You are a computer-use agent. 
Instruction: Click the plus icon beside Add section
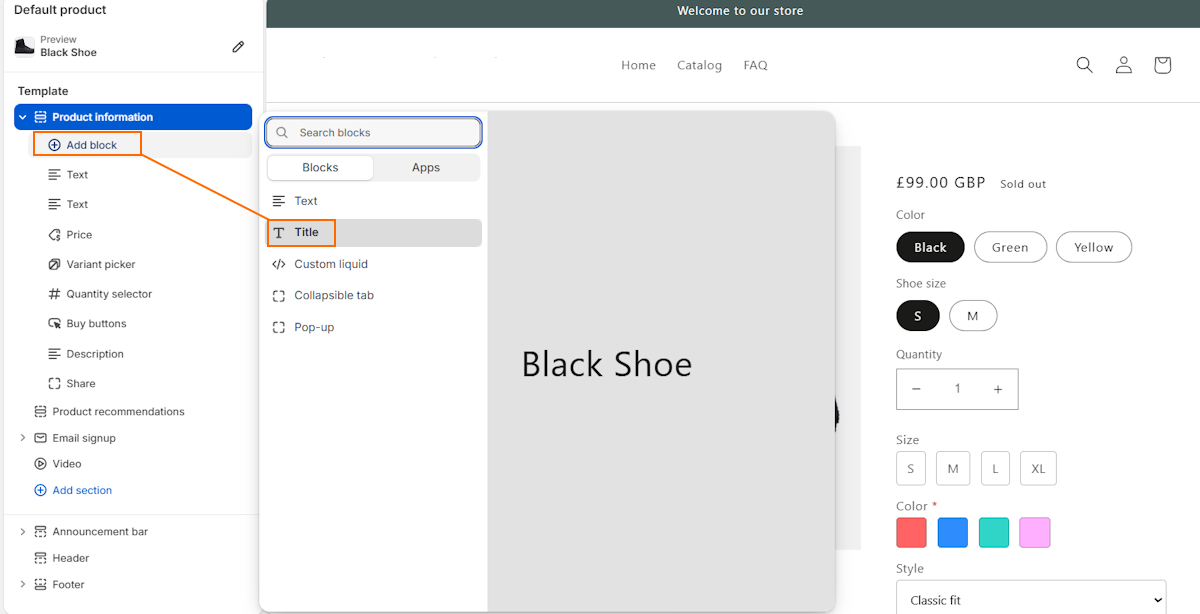(41, 490)
